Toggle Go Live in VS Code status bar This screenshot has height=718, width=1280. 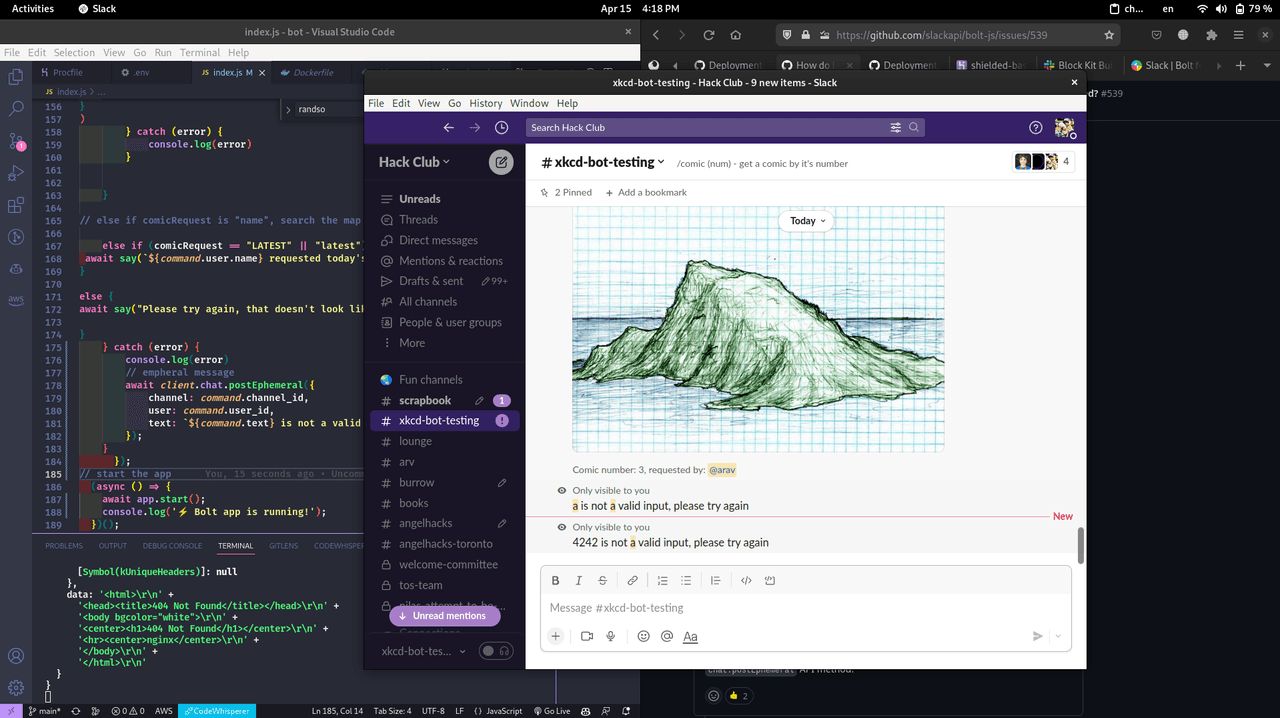551,711
